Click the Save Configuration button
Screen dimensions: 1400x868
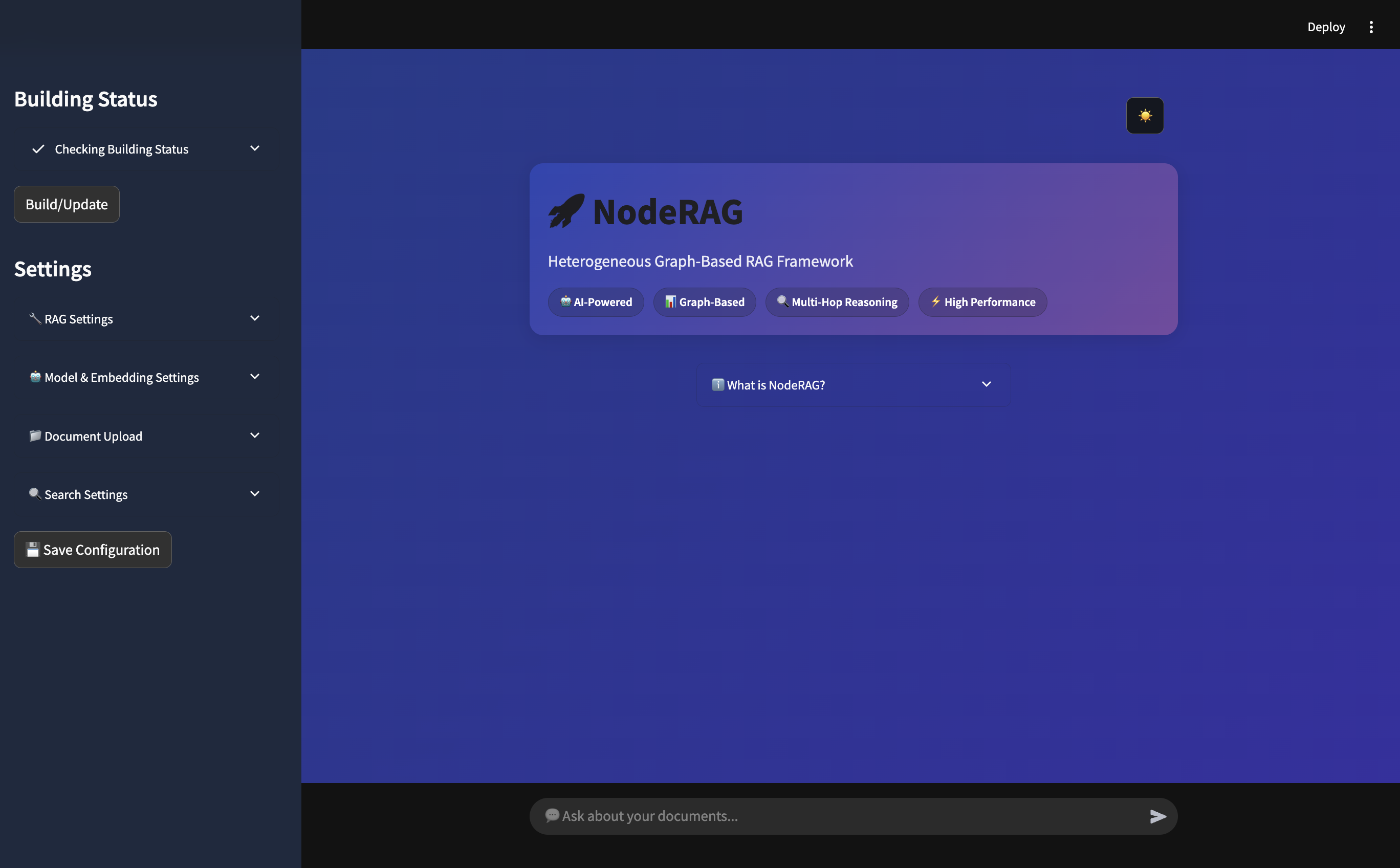93,549
